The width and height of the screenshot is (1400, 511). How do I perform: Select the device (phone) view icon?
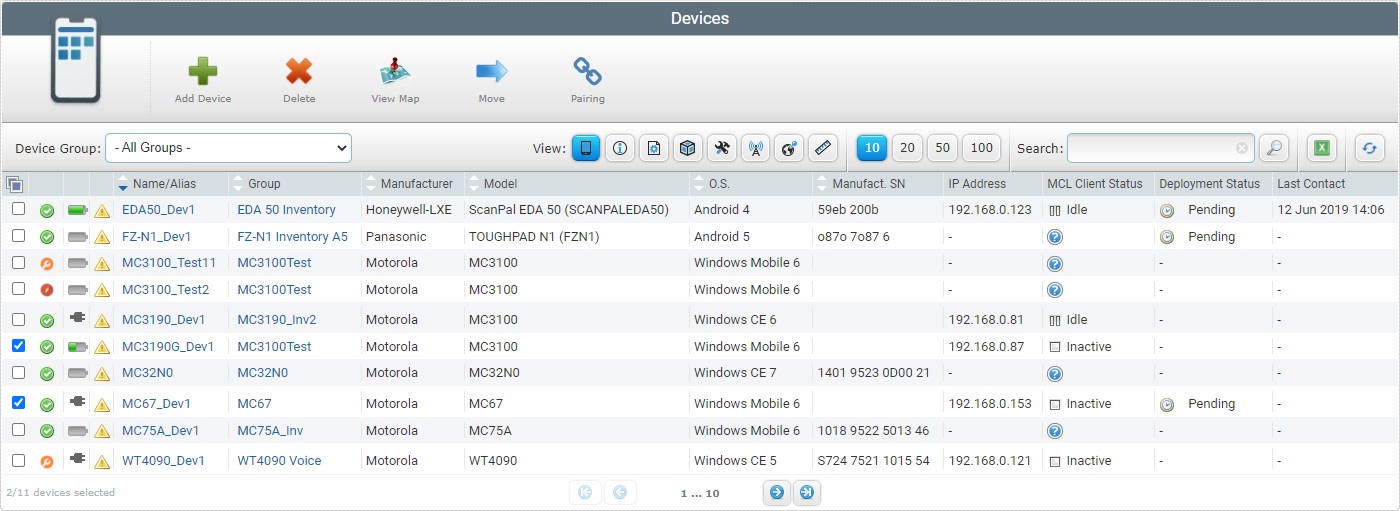(x=586, y=148)
